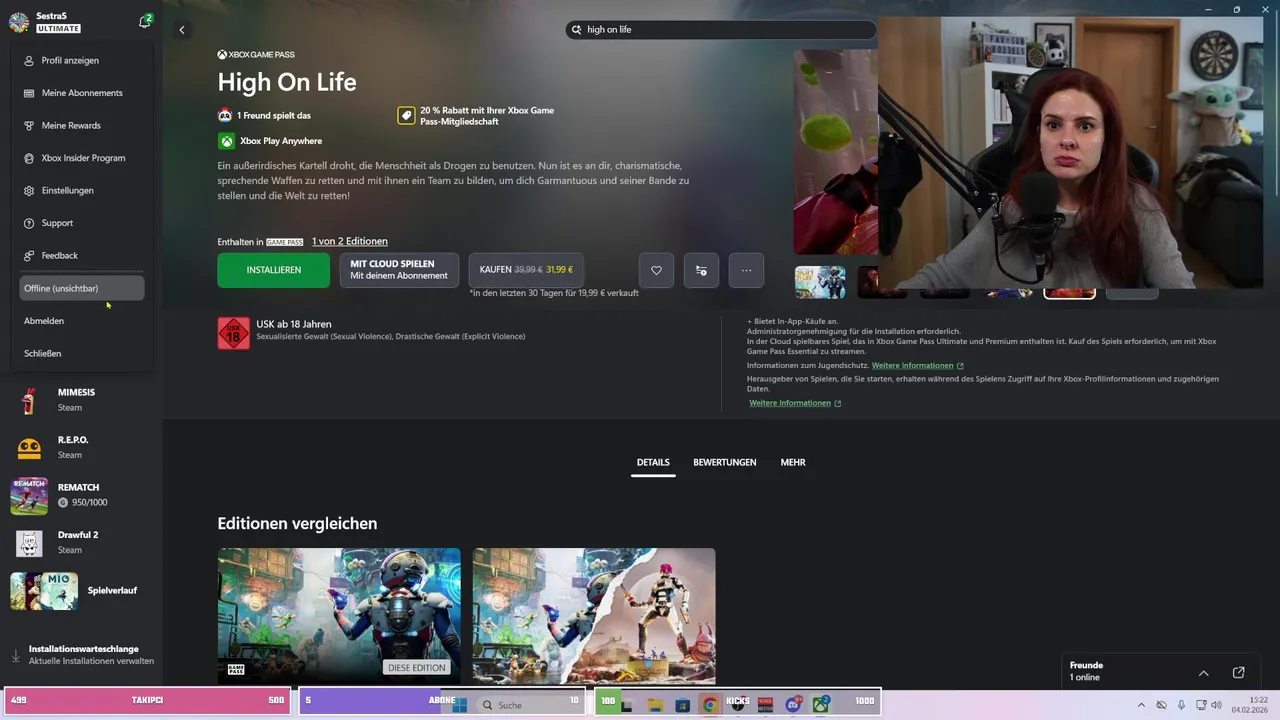The height and width of the screenshot is (720, 1280).
Task: Open the second edition comparison card
Action: 594,616
